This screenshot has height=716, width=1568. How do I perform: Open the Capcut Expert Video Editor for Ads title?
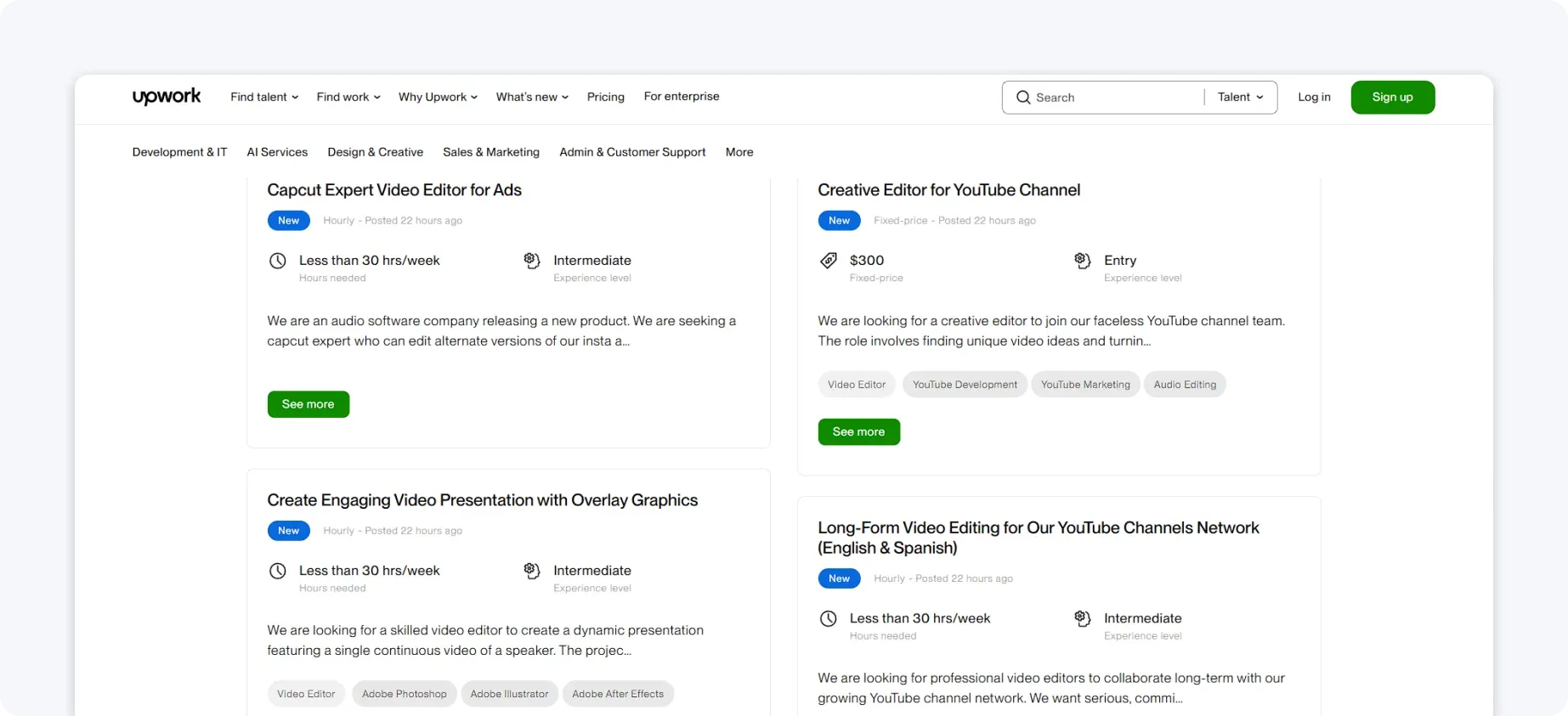tap(394, 190)
